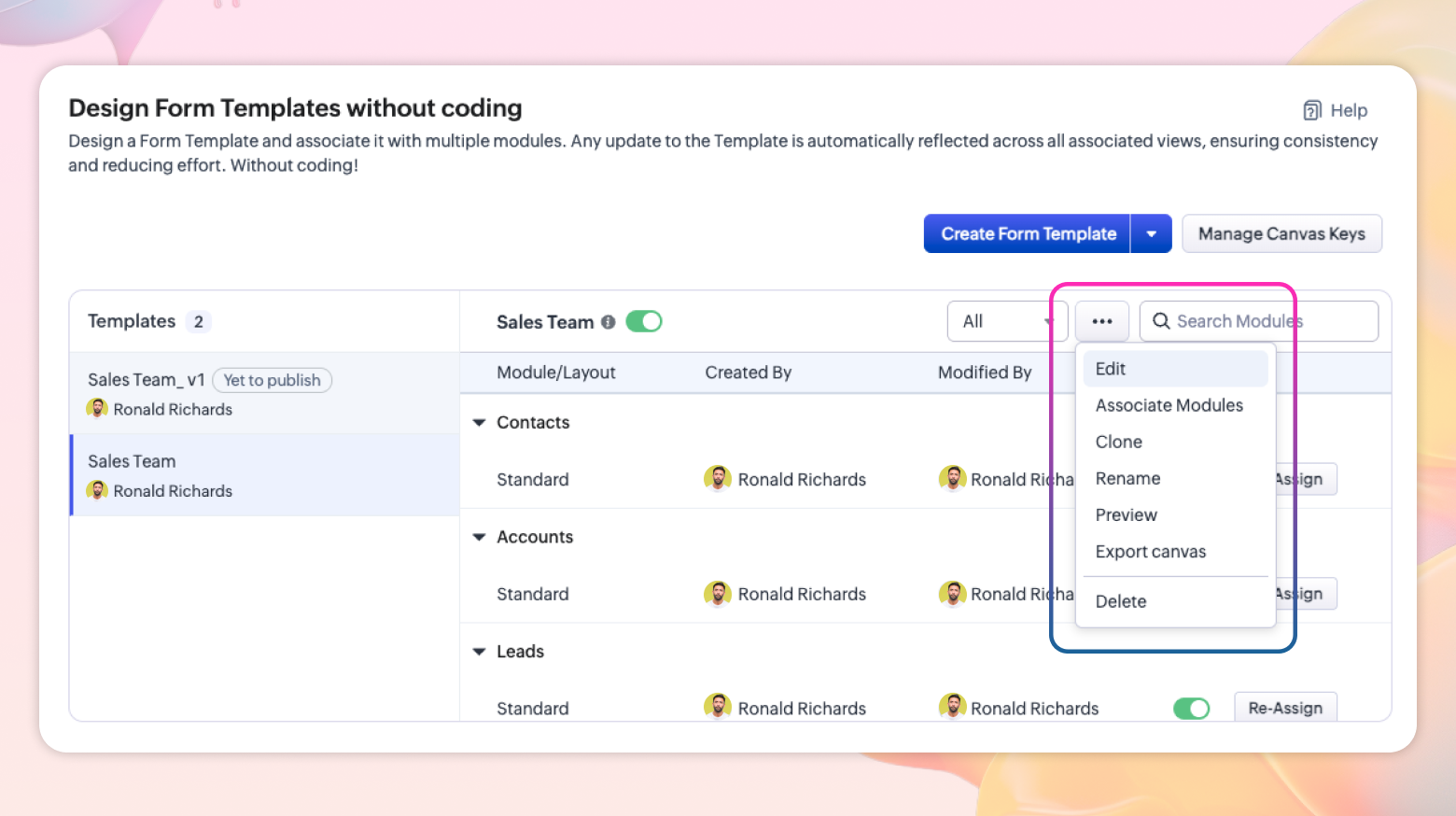Click Ronald Richards name in Accounts Created By
Viewport: 1456px width, 816px height.
point(802,595)
